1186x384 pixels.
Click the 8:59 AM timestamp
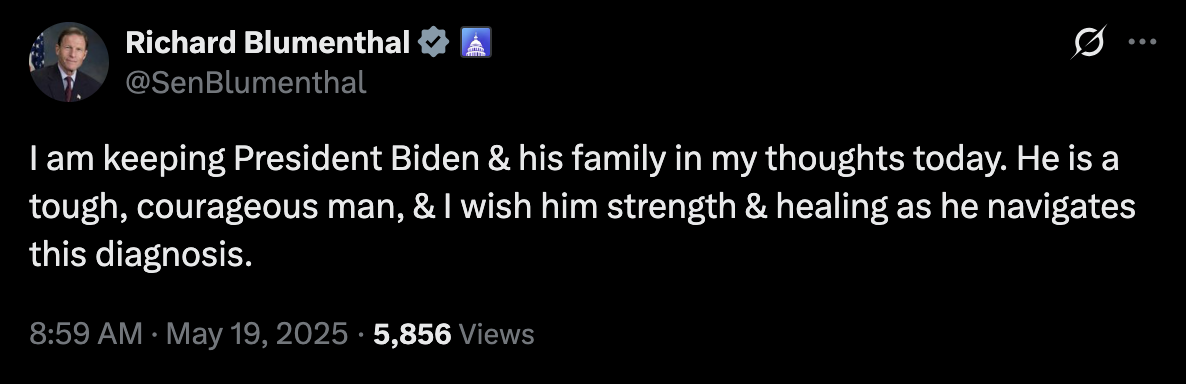pyautogui.click(x=85, y=333)
